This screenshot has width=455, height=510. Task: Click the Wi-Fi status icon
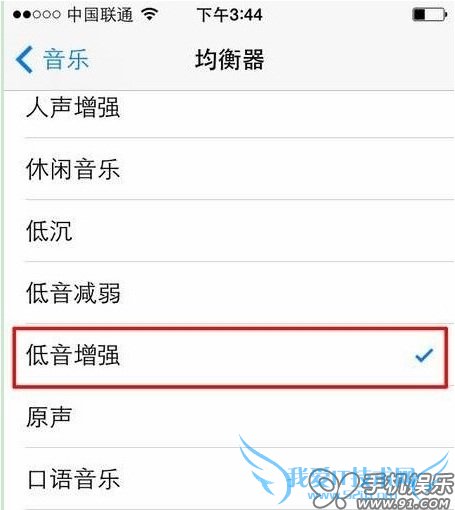click(149, 14)
